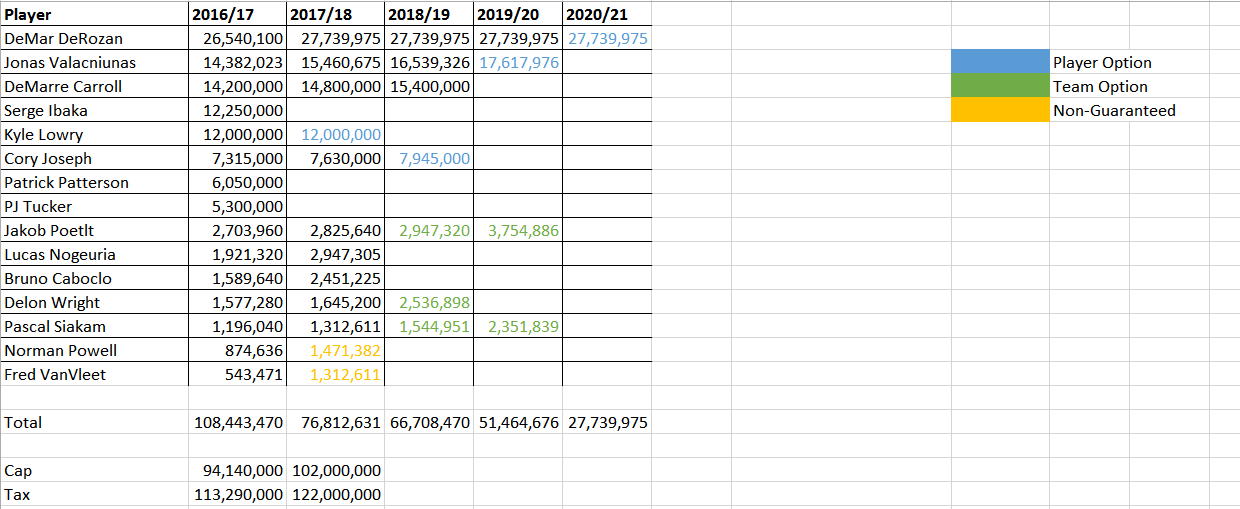This screenshot has height=509, width=1240.
Task: Select the blue 27,739,975 cell in DeRozan's row
Action: (x=607, y=38)
